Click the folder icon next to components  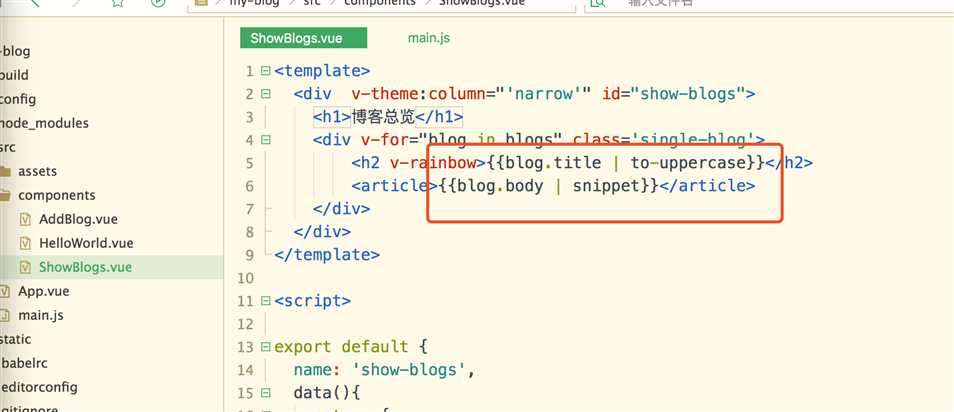click(5, 195)
